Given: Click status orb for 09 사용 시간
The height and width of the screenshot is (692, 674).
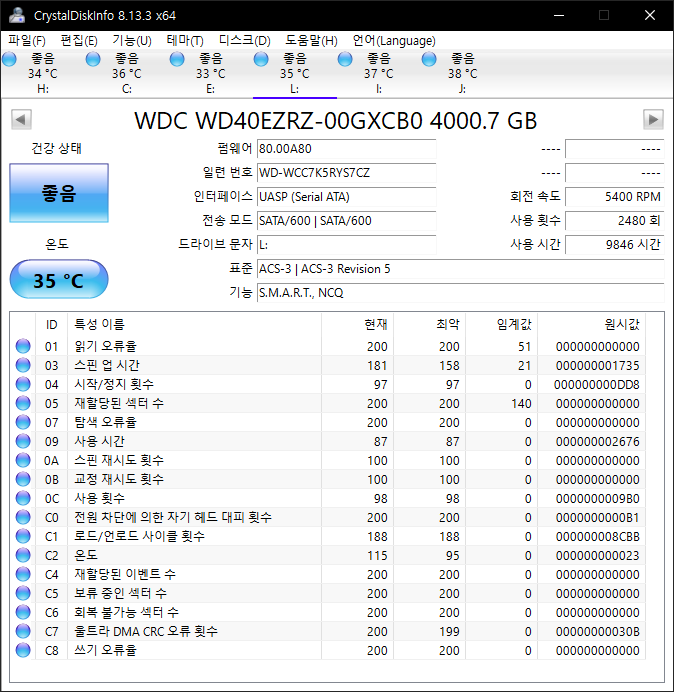Looking at the screenshot, I should [x=23, y=441].
